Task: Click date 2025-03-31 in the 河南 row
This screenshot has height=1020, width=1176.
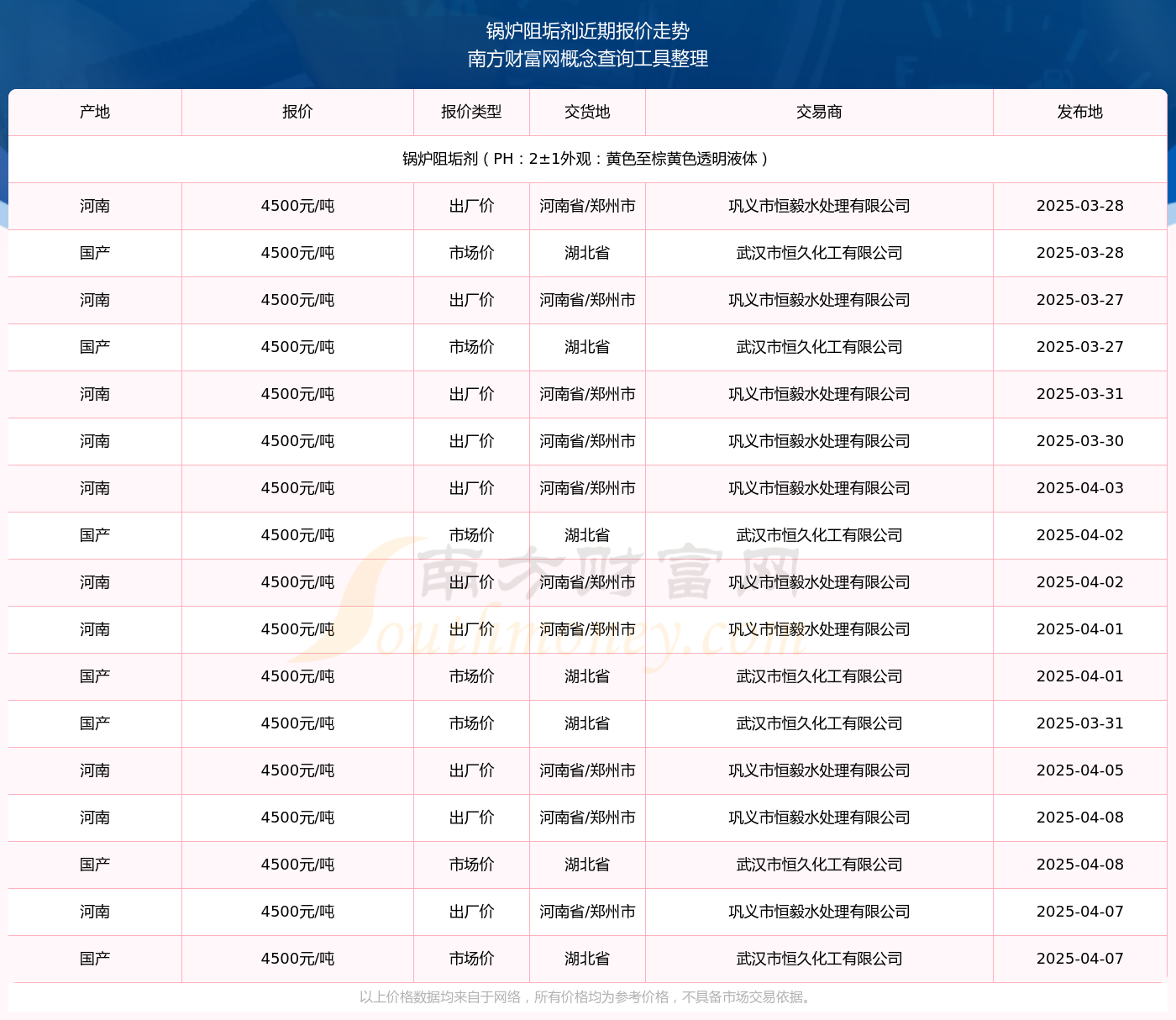Action: pos(1080,394)
